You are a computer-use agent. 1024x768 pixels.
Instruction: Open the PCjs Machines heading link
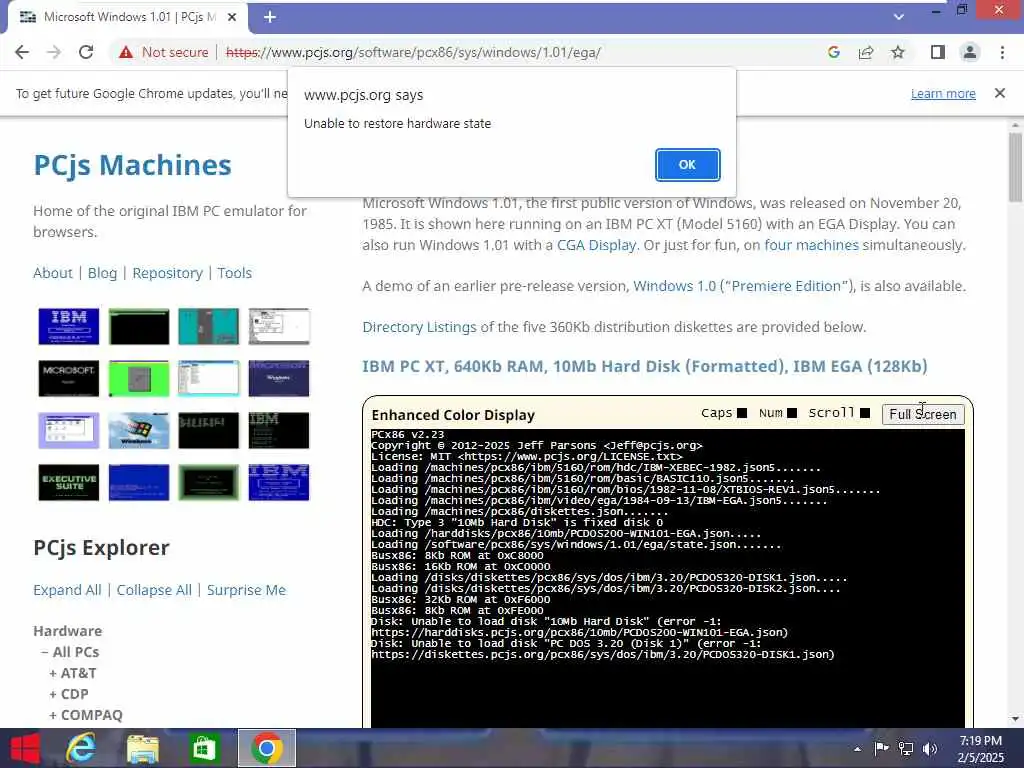pos(133,165)
